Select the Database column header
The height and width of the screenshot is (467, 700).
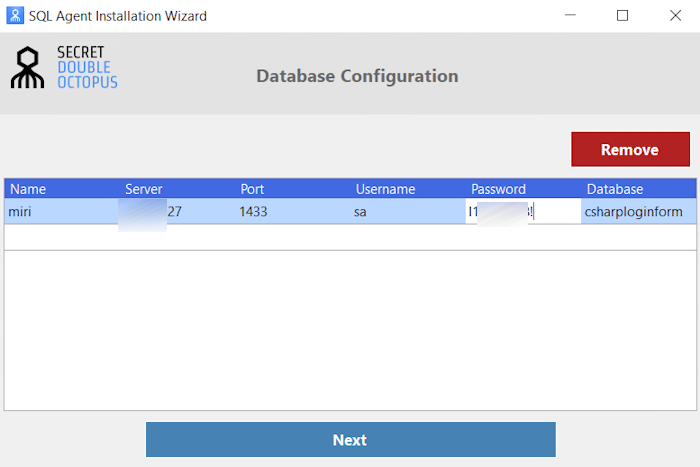click(639, 189)
